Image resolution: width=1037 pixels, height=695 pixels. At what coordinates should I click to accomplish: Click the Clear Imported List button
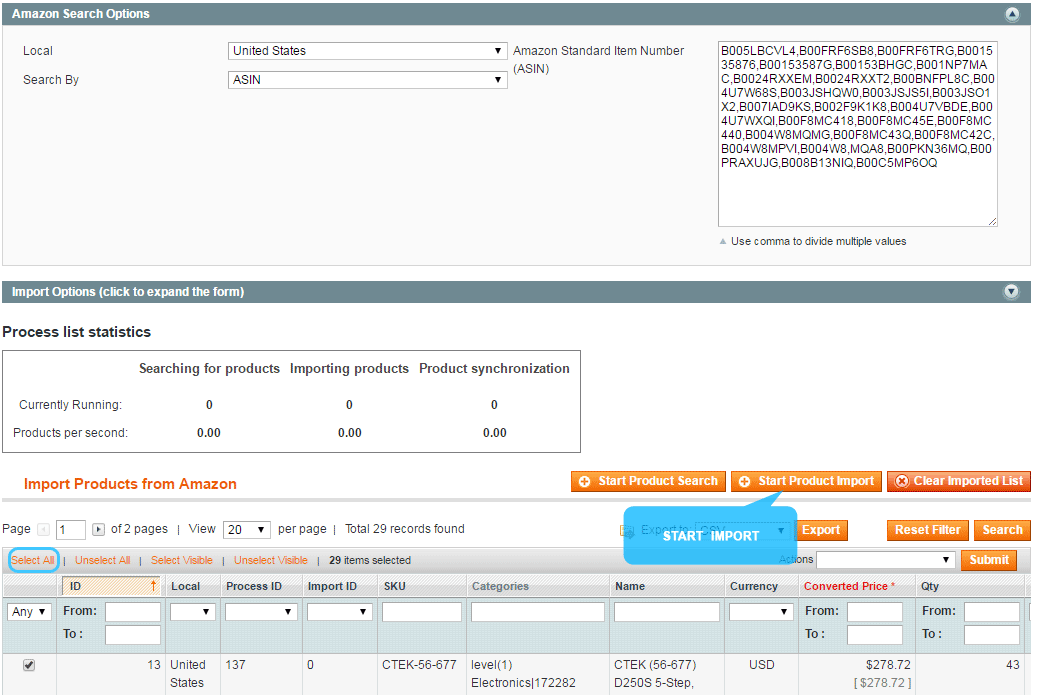coord(959,481)
